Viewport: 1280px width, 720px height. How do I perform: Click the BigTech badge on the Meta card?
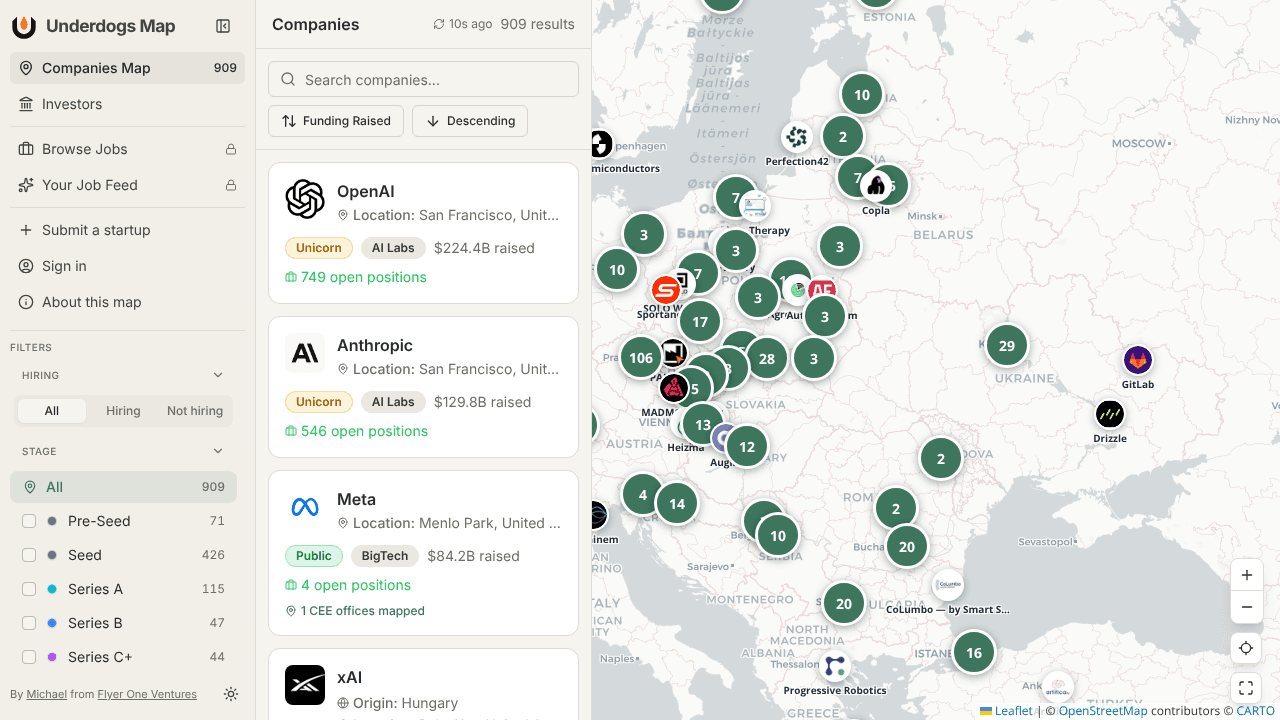click(385, 556)
